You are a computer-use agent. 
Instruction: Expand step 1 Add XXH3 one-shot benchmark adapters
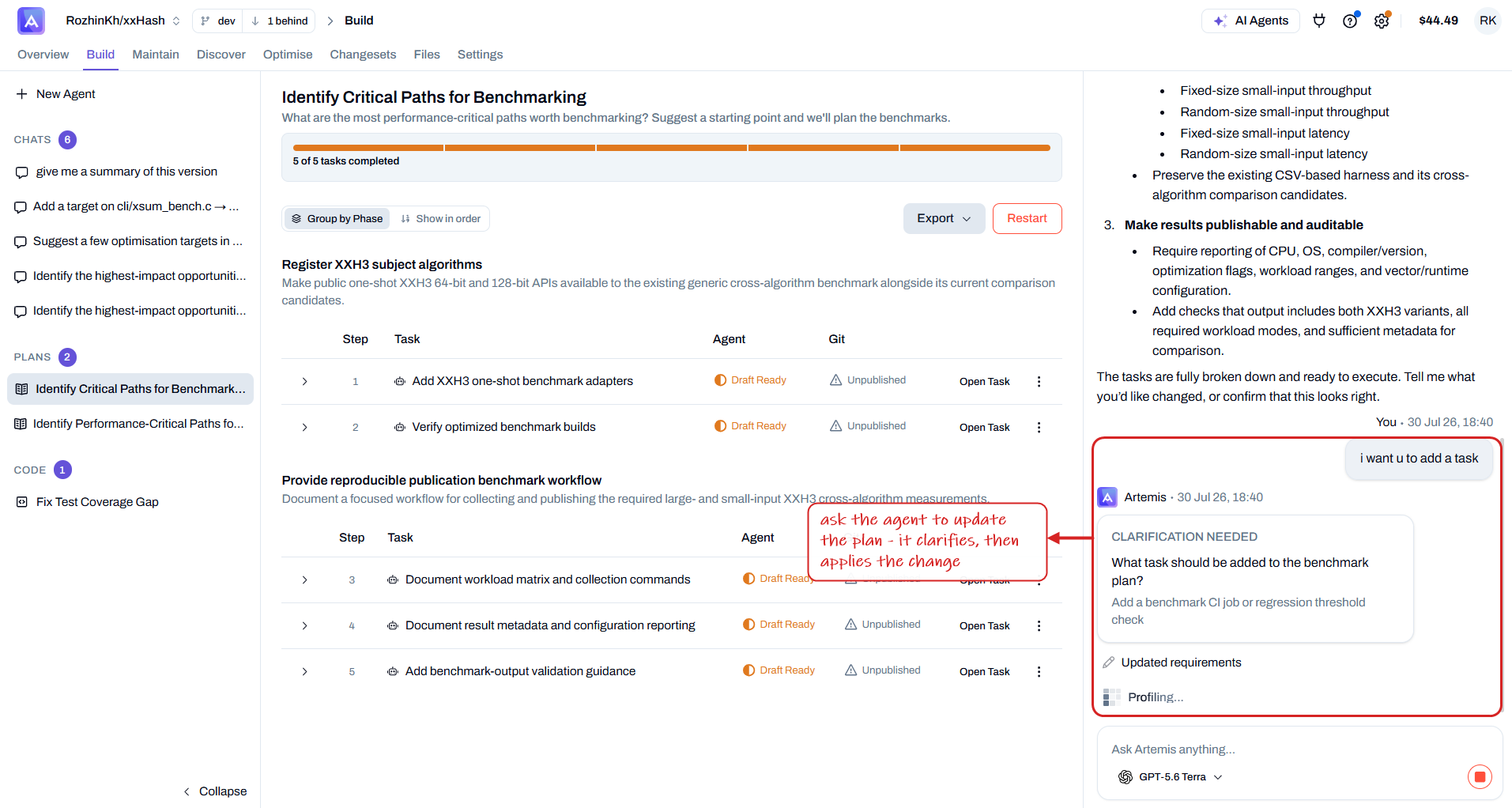304,381
